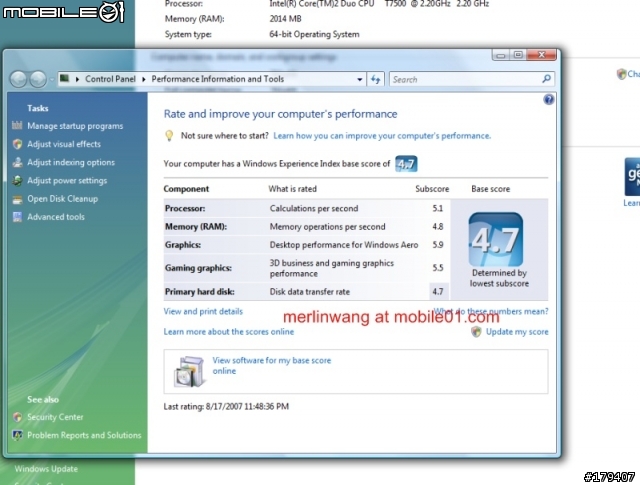
Task: Click the Refresh button beside address bar
Action: (376, 79)
